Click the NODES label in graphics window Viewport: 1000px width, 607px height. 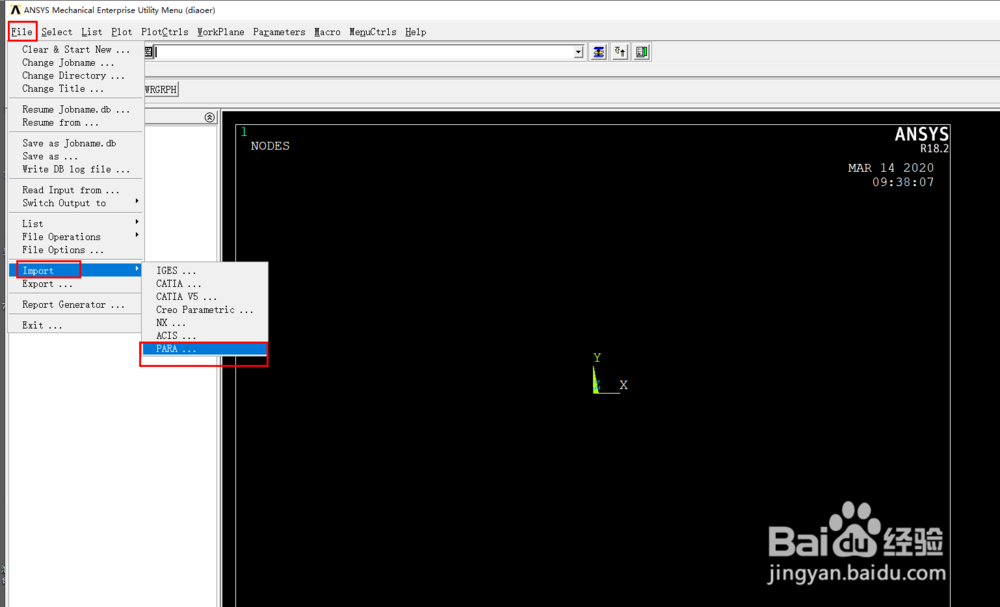tap(270, 145)
